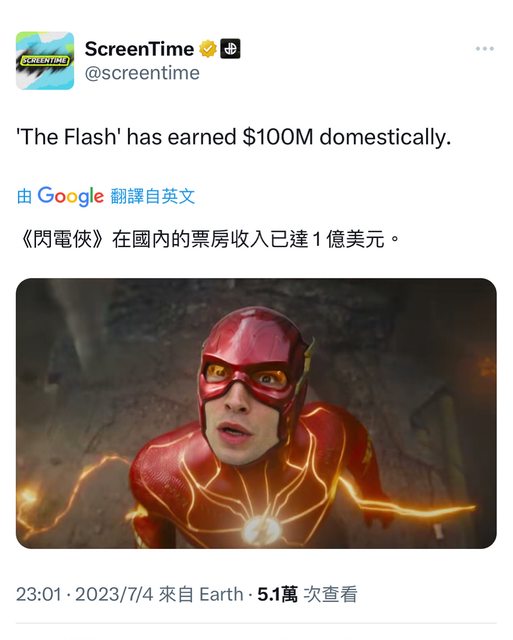Open the ScreenTime profile avatar

point(45,61)
